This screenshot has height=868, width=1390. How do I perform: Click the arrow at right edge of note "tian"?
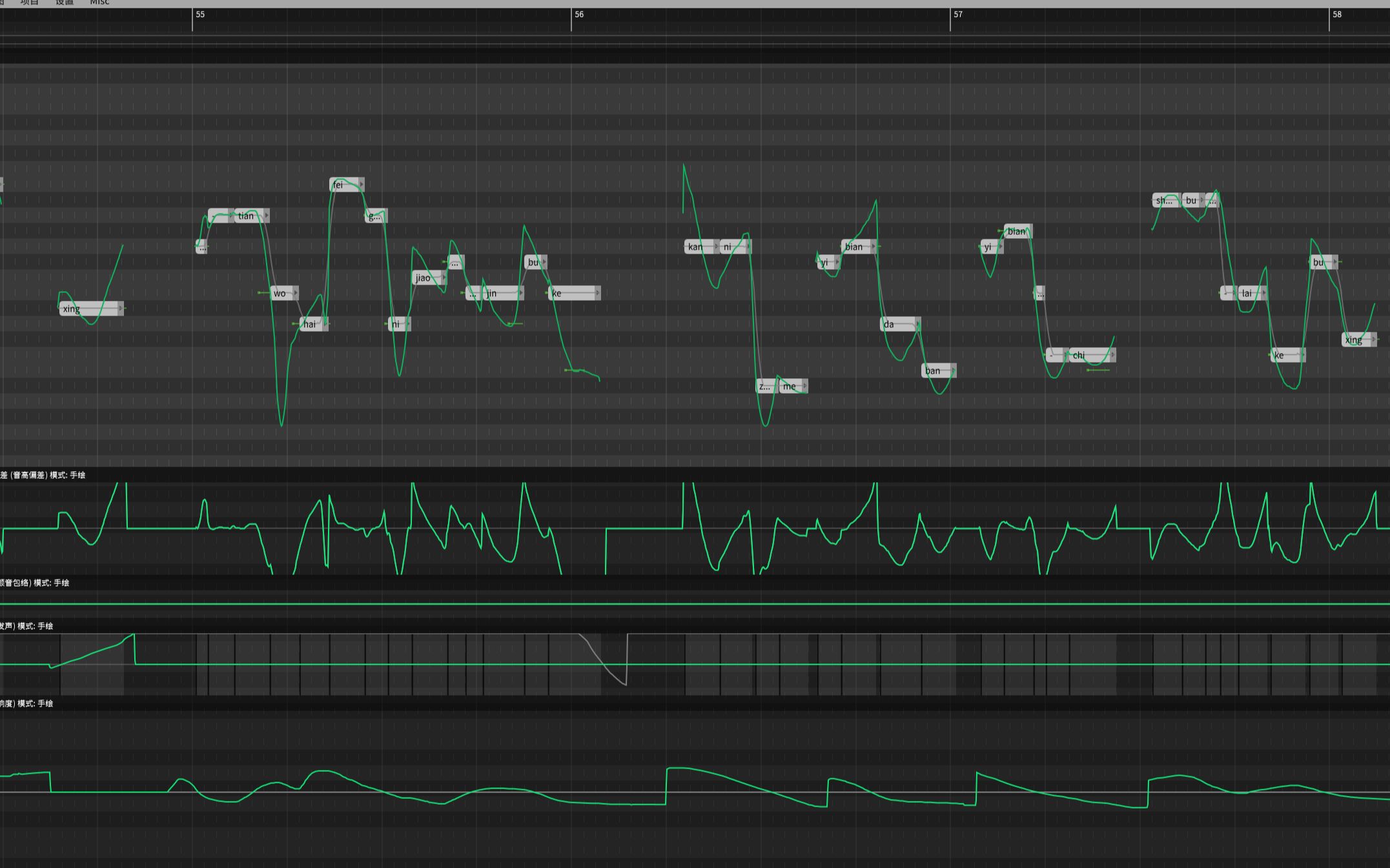[x=265, y=216]
